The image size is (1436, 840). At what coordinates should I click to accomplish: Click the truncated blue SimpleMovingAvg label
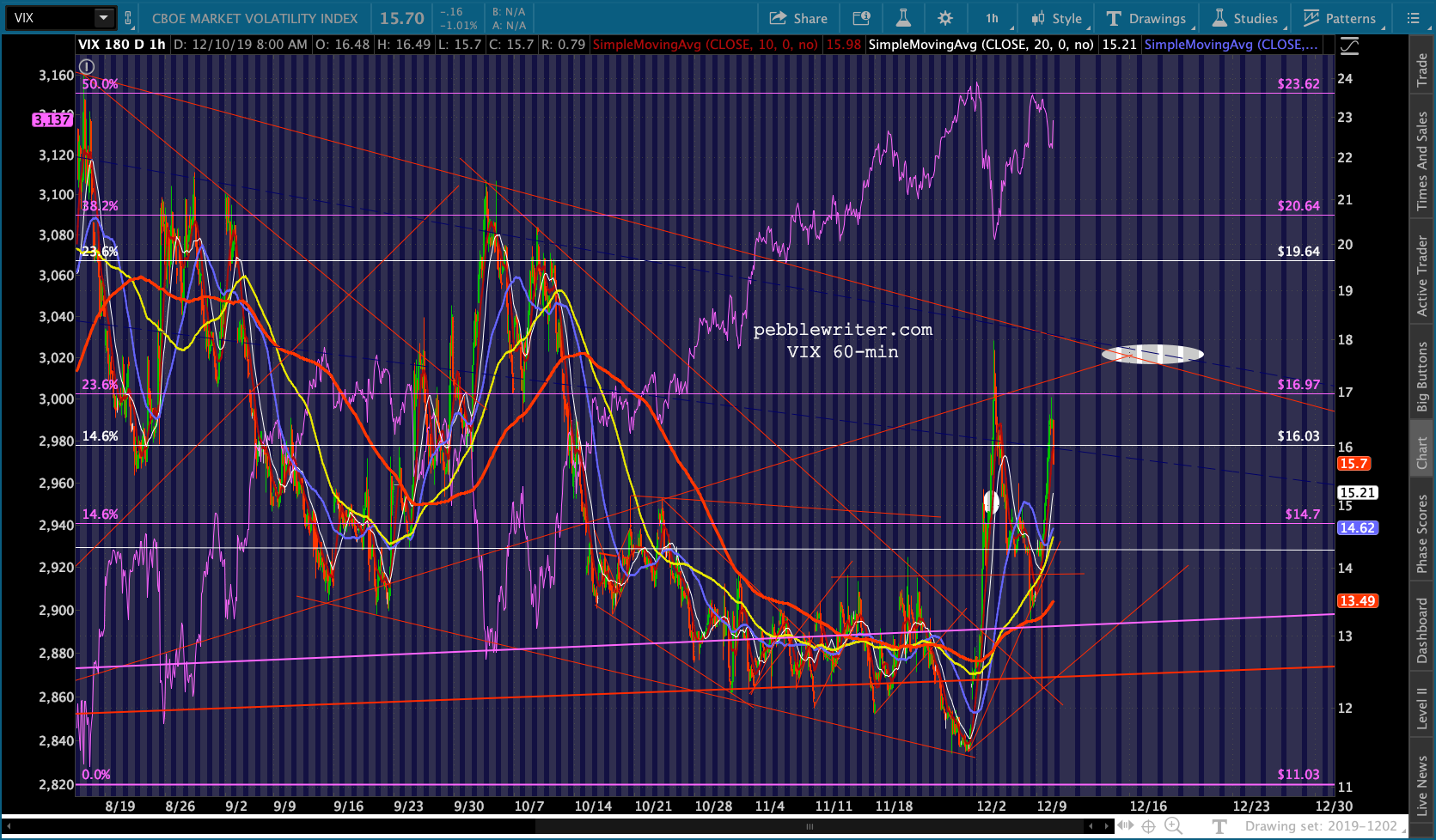point(1231,45)
